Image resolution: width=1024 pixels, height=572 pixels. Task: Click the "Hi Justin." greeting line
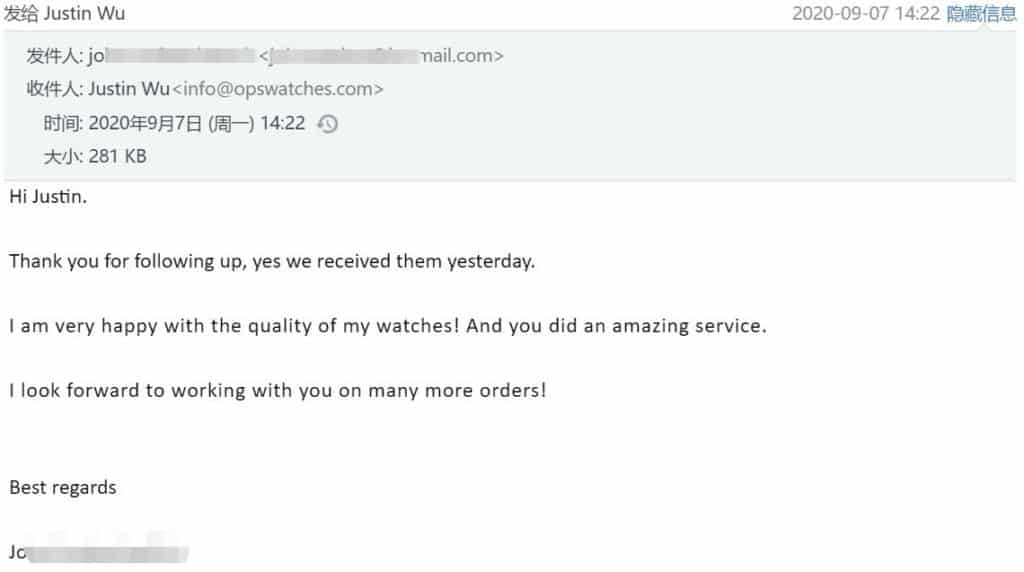point(48,197)
